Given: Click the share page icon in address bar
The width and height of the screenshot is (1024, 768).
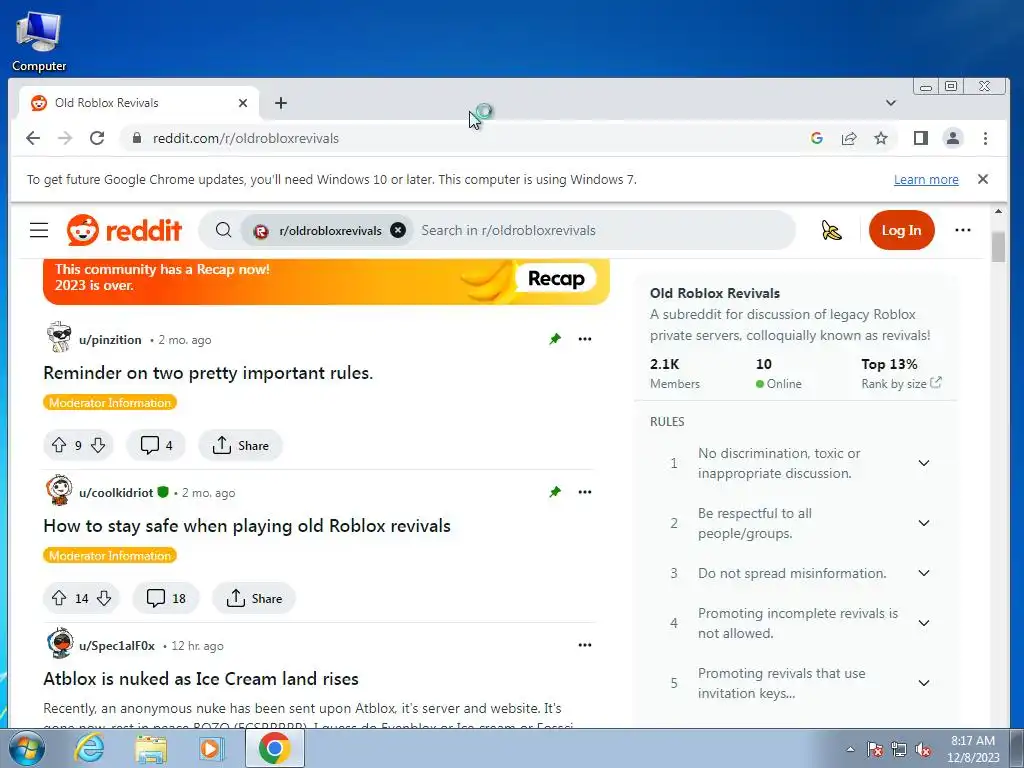Looking at the screenshot, I should pyautogui.click(x=849, y=138).
